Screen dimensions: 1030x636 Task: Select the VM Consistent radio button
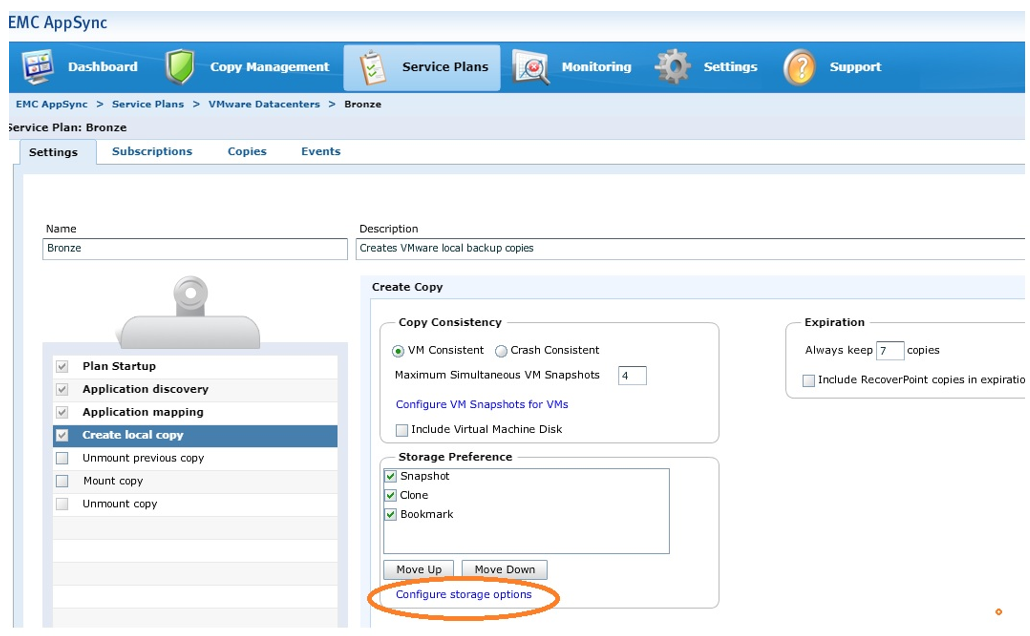point(398,351)
